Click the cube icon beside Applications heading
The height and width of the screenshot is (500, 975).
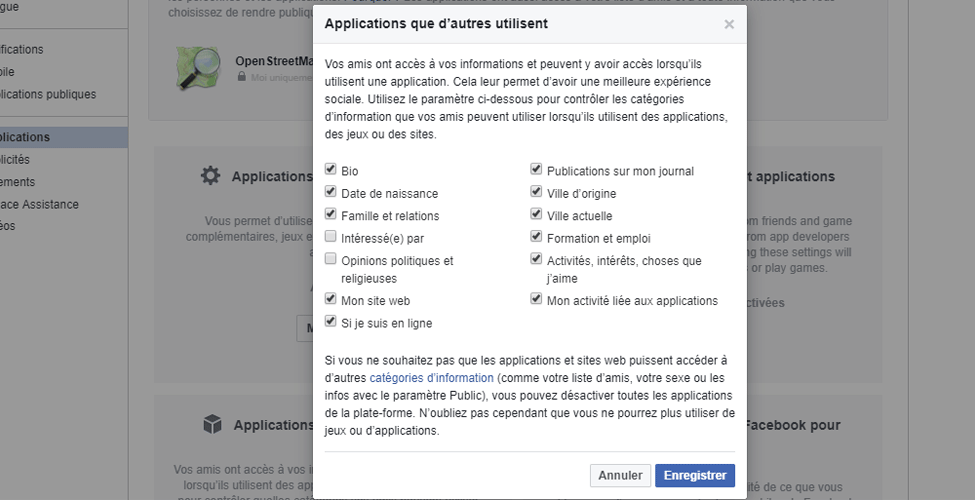(213, 425)
